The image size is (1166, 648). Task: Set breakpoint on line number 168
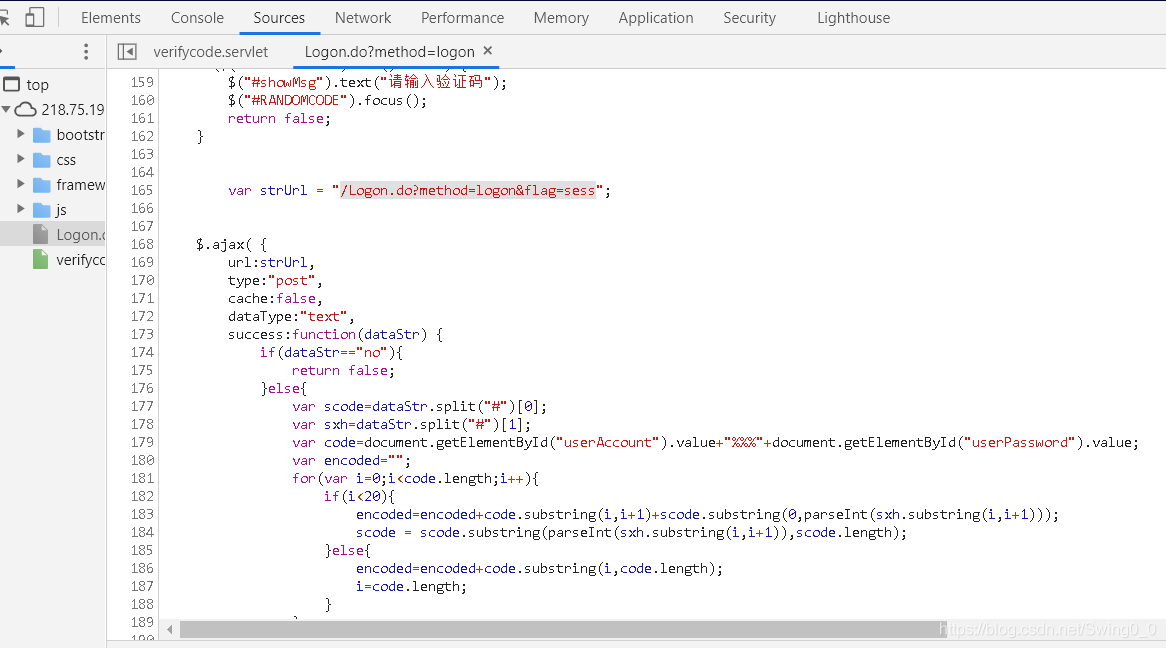pos(142,244)
